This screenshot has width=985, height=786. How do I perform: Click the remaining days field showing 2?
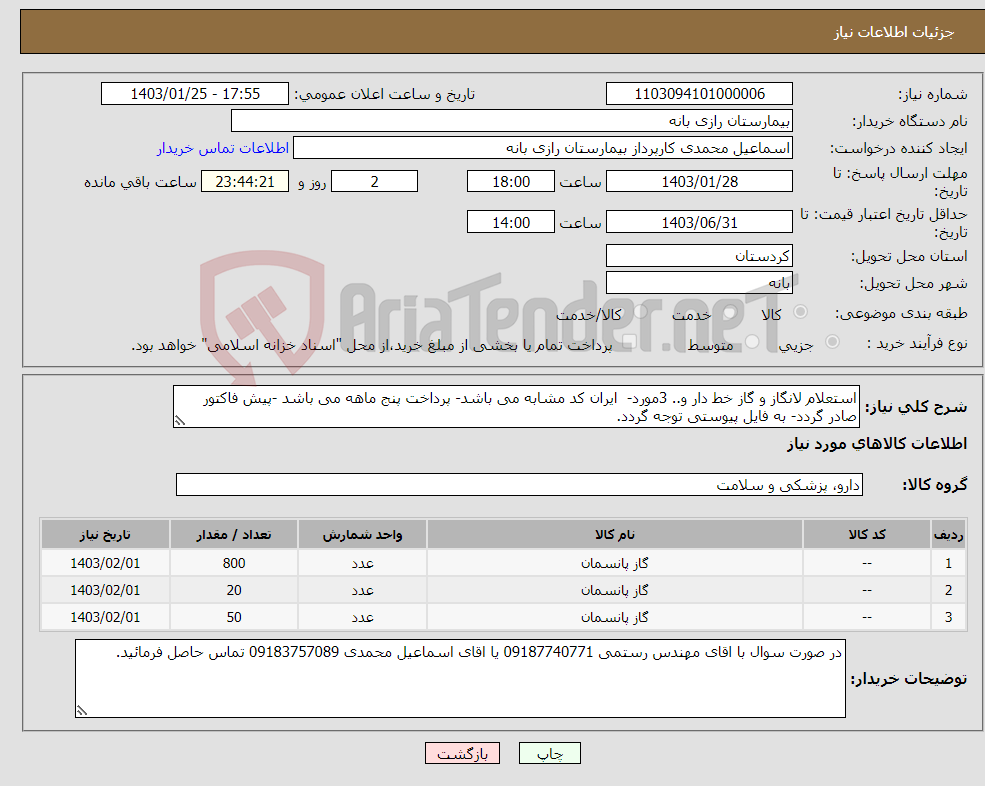coord(374,182)
